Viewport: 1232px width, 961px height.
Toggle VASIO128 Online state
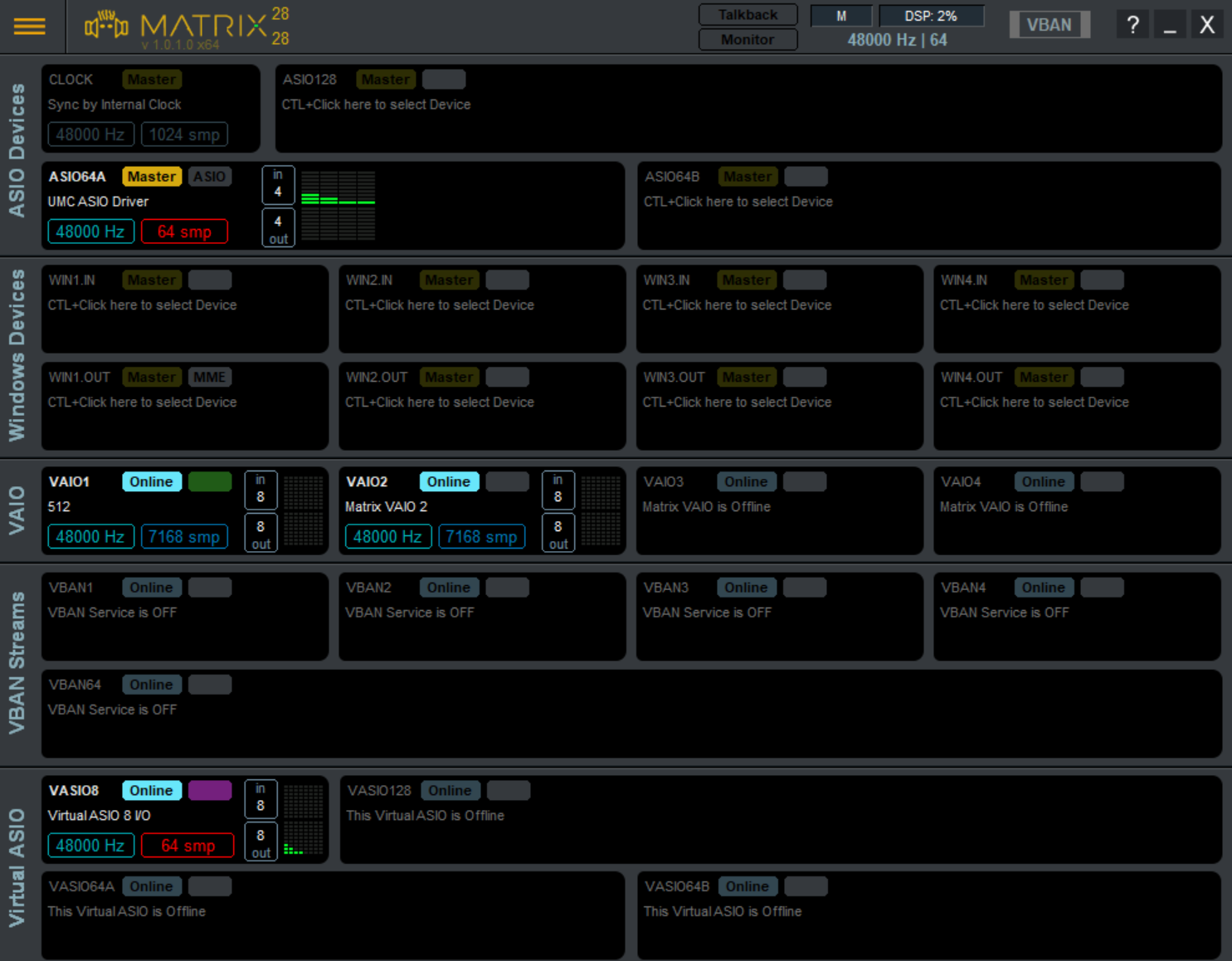pos(450,791)
